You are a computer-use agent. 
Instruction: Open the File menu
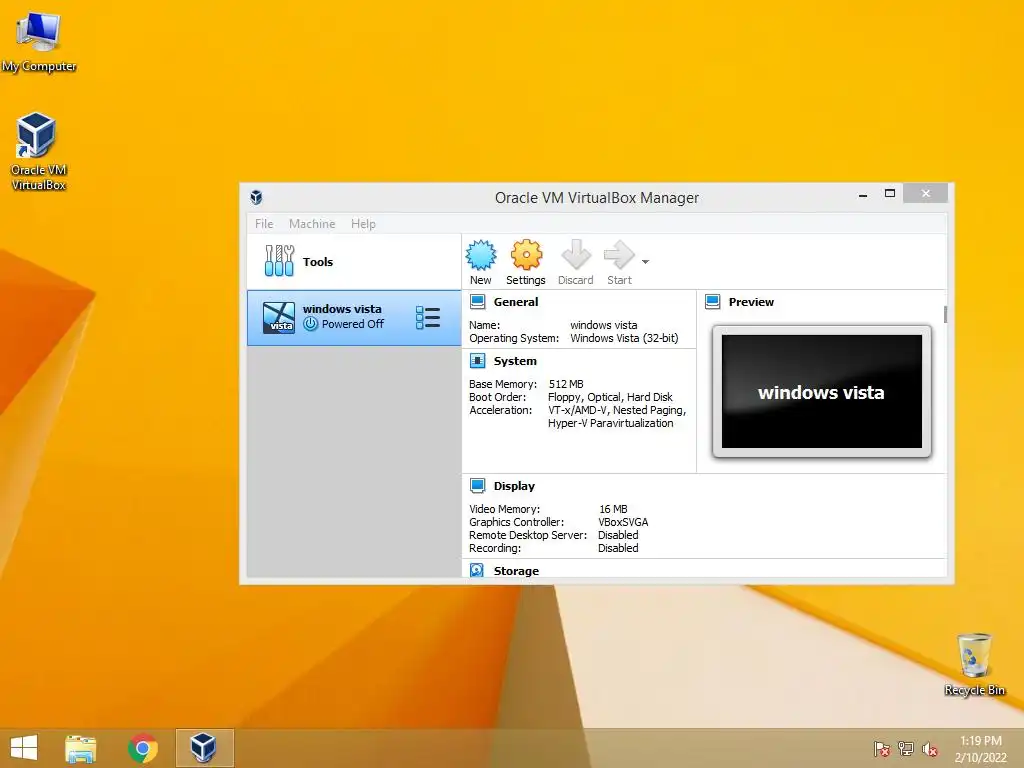tap(264, 223)
